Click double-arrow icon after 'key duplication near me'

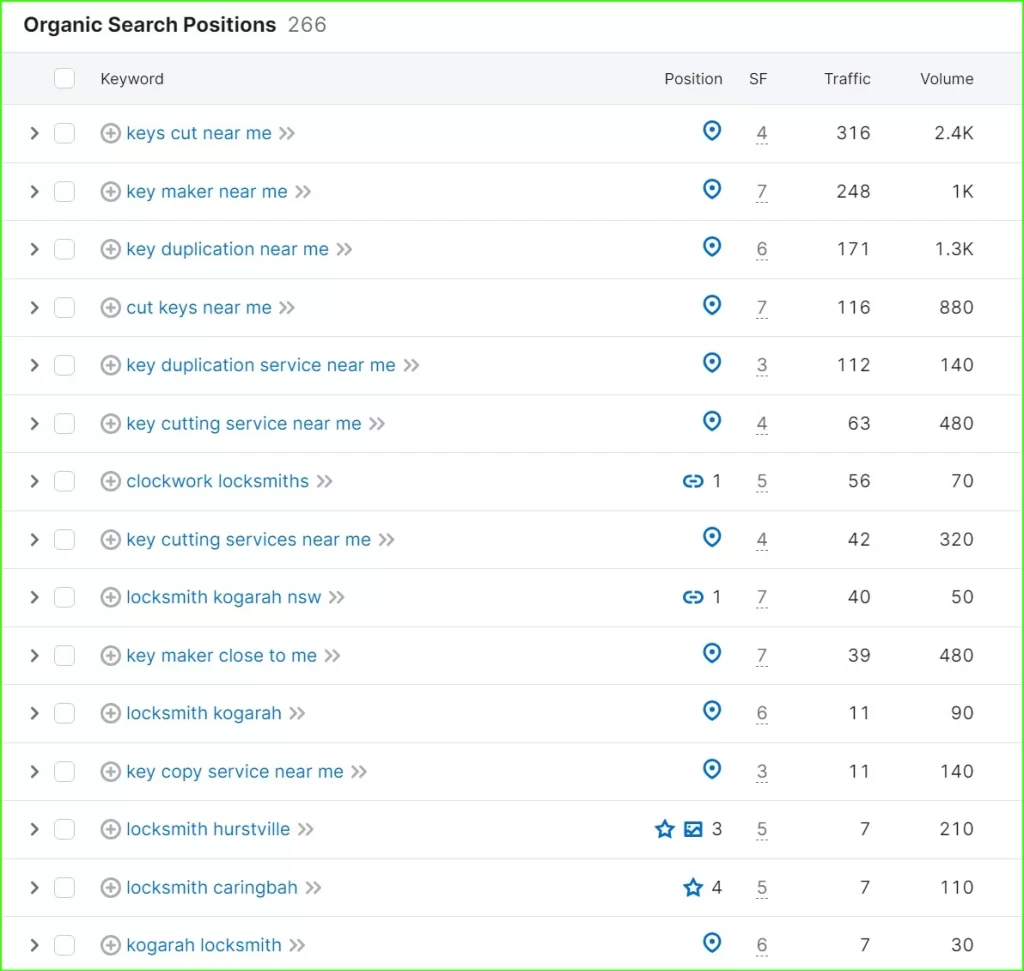[x=345, y=250]
